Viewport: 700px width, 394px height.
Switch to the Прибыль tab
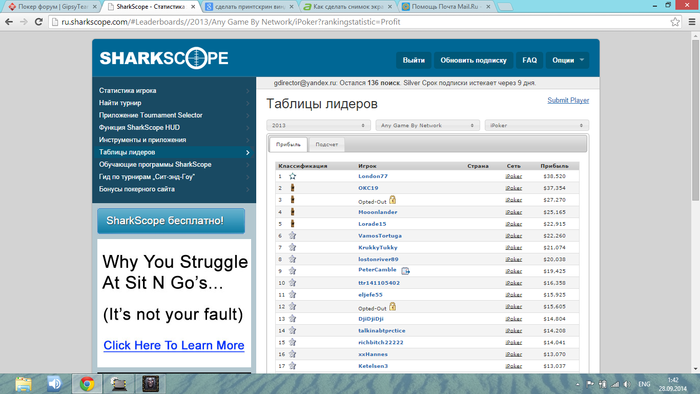point(288,145)
